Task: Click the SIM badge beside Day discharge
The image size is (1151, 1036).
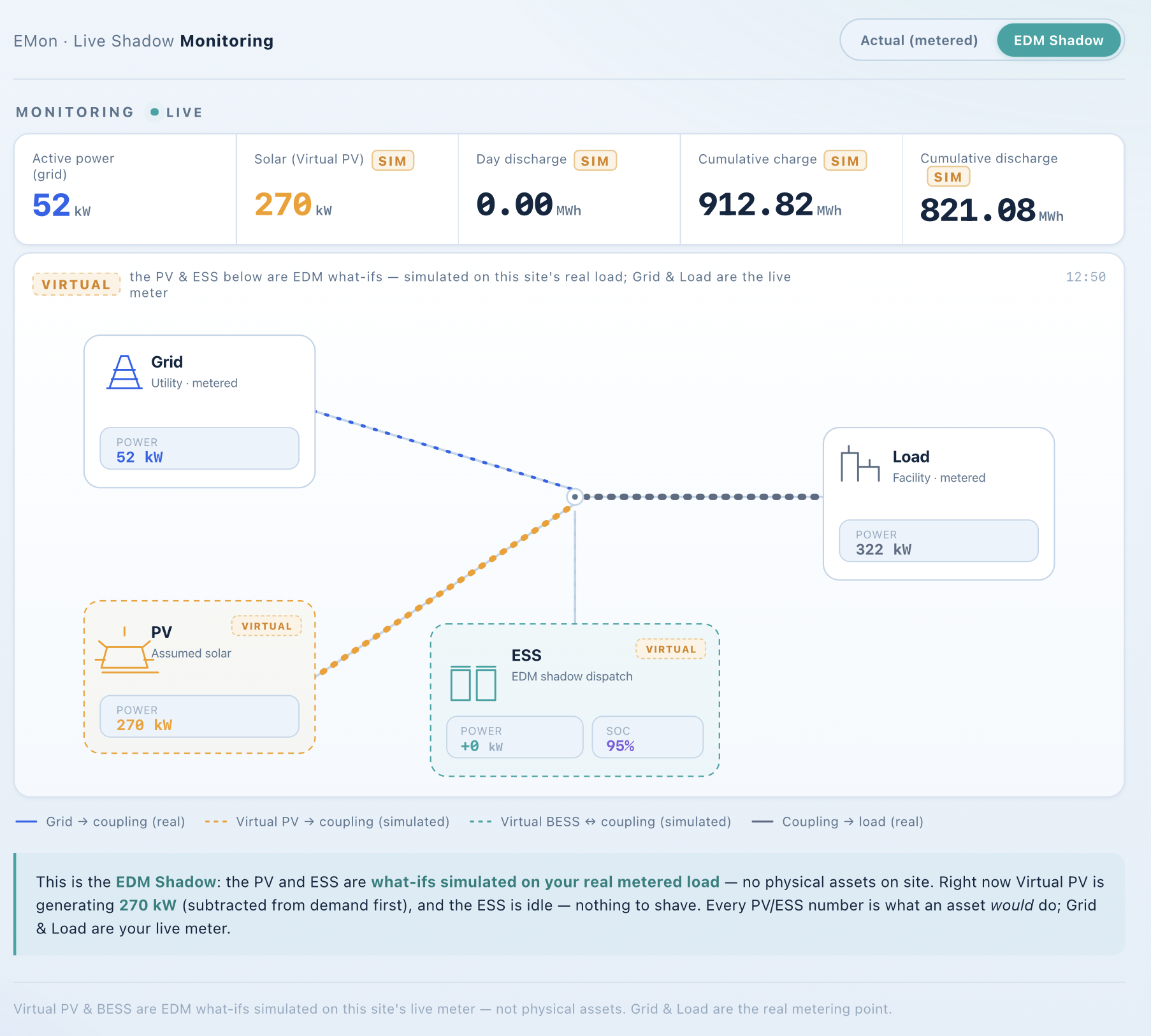Action: click(595, 161)
